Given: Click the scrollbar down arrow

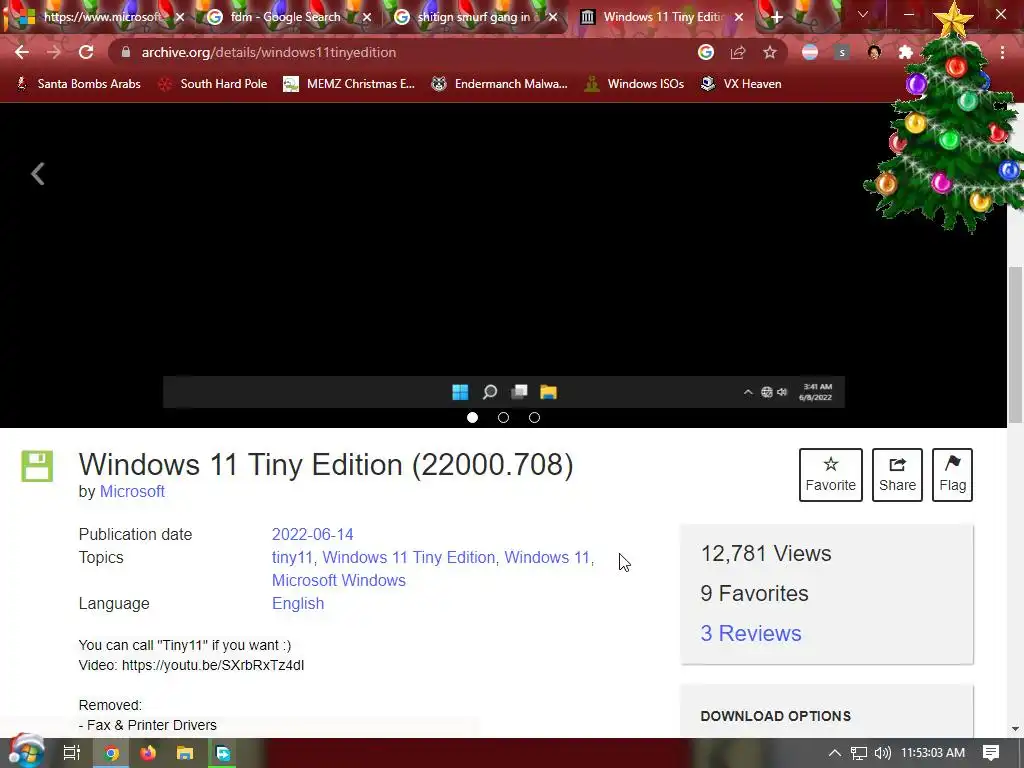Looking at the screenshot, I should (x=1015, y=729).
